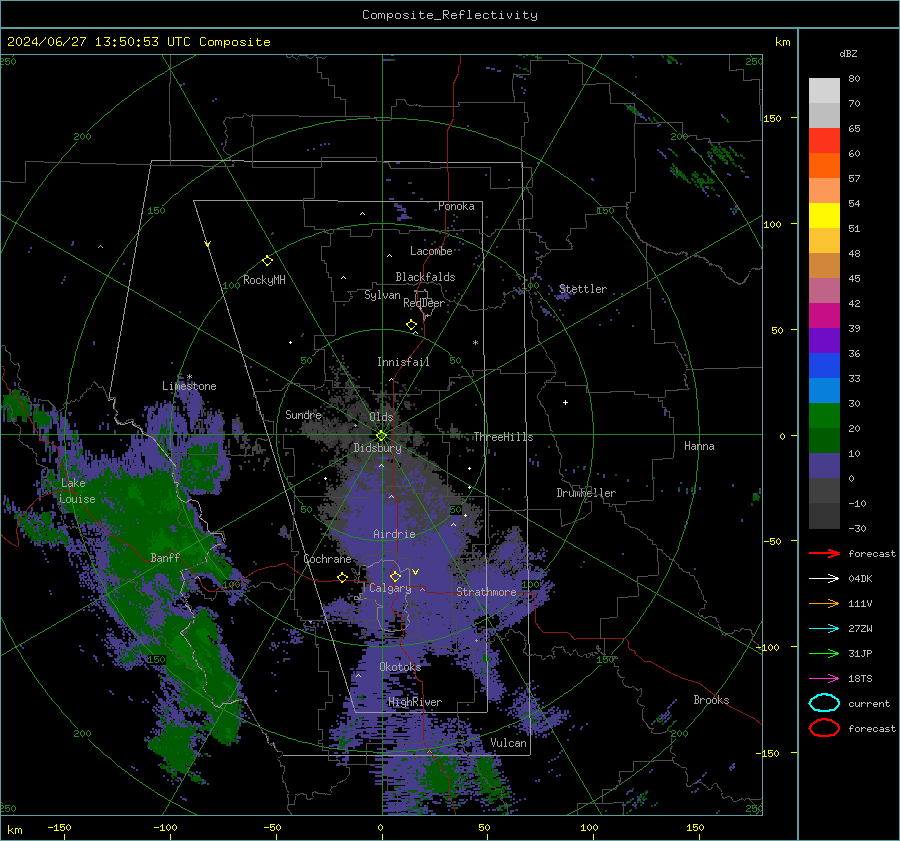Viewport: 900px width, 841px height.
Task: Click the asterisk marker above Limestone label
Action: coord(189,377)
